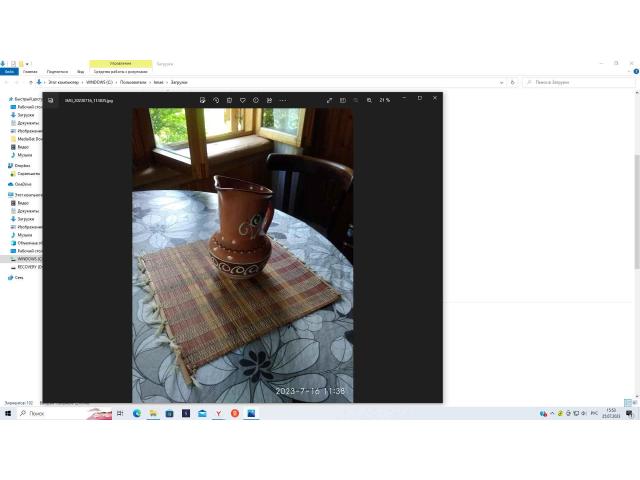This screenshot has width=640, height=480.
Task: Open Объемные объекты in the sidebar
Action: pos(26,243)
